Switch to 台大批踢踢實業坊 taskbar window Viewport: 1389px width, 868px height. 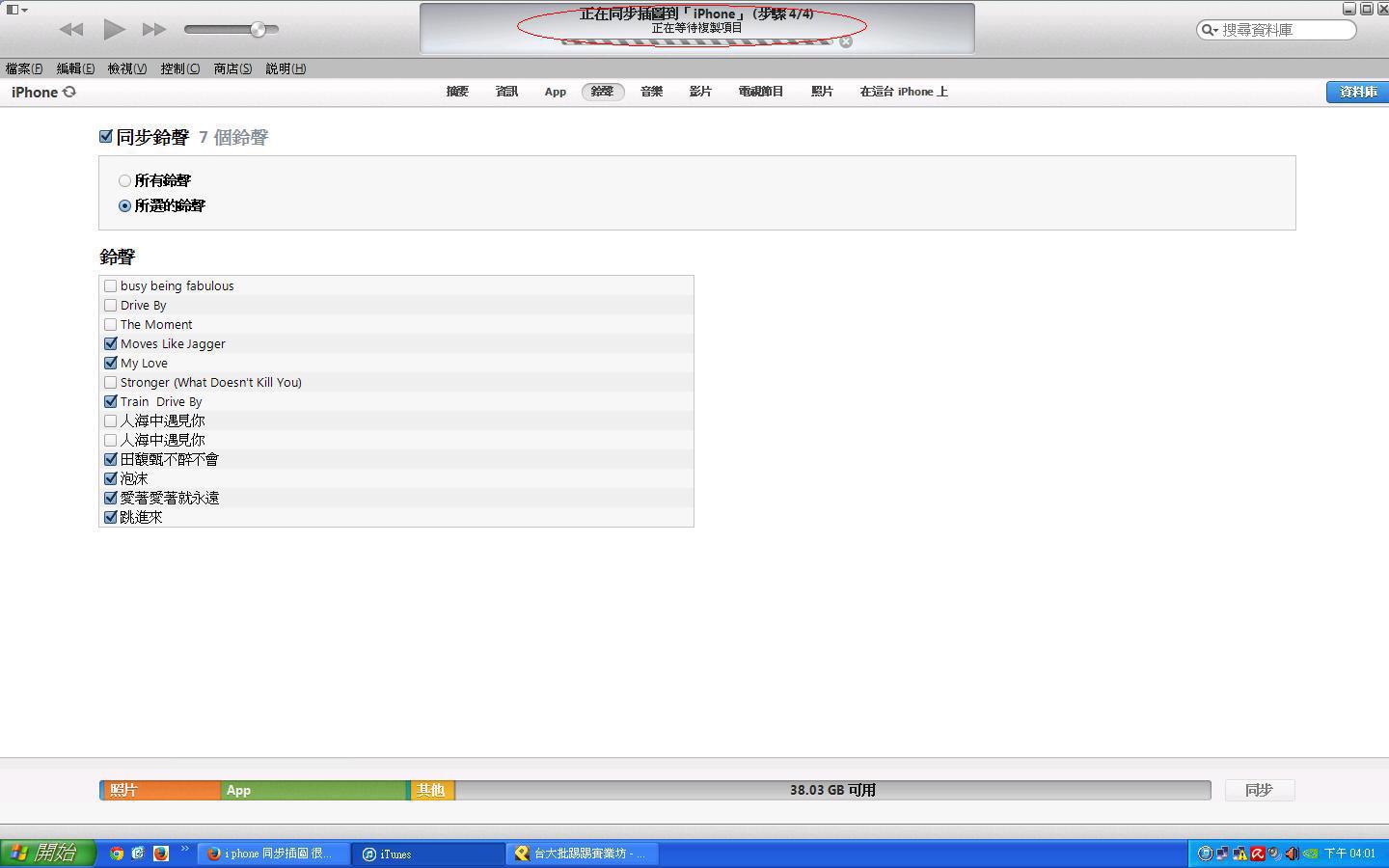coord(584,854)
